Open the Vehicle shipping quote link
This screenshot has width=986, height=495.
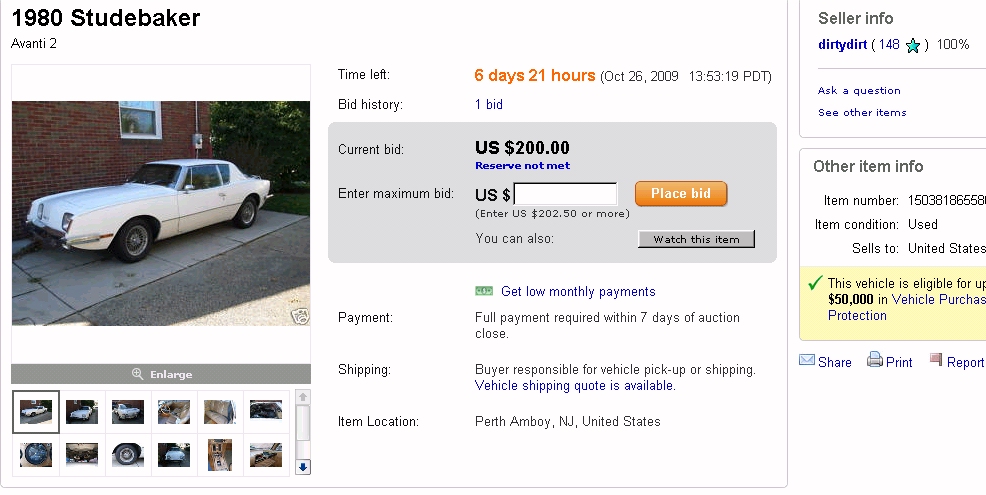575,385
